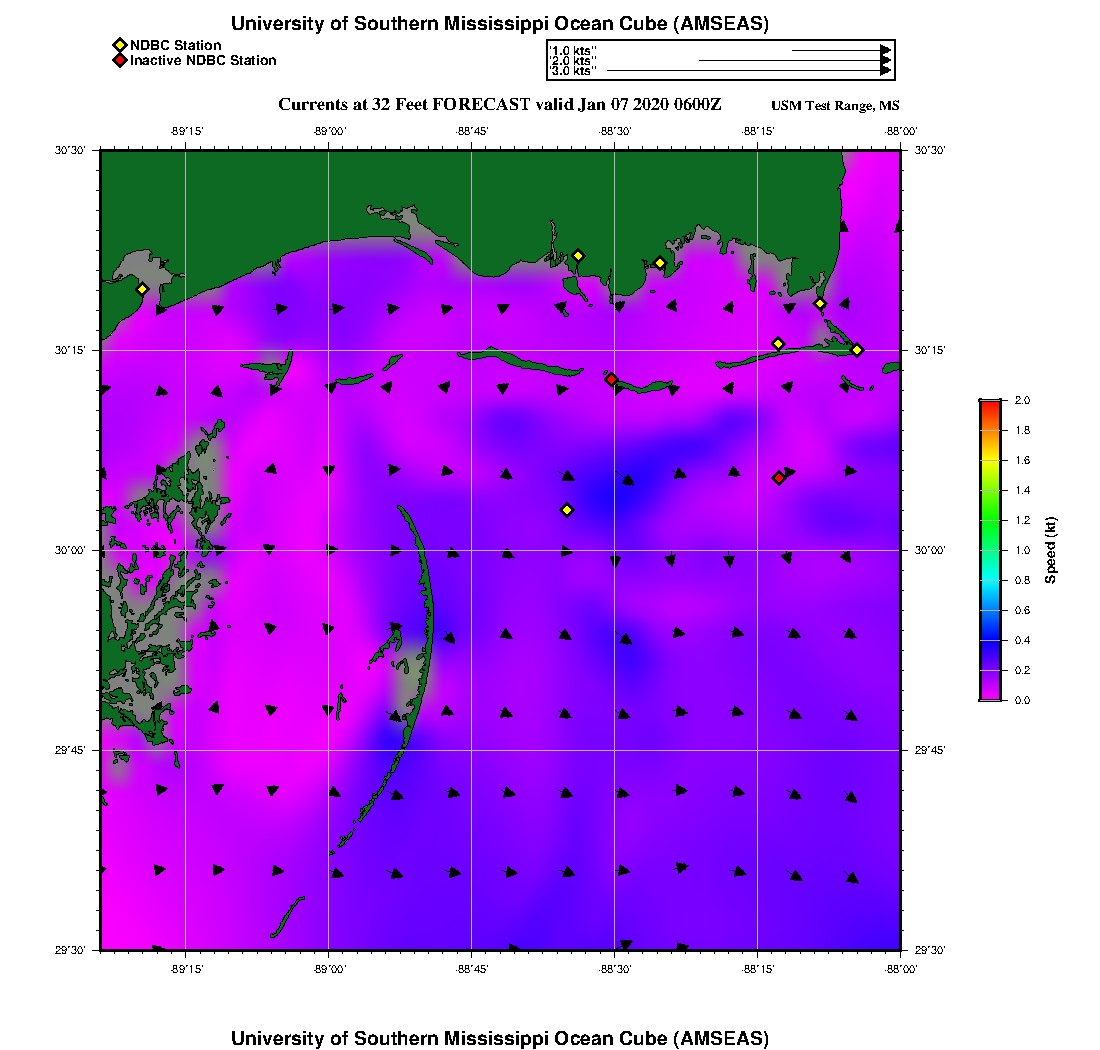
Task: Click yellow station on mainland coast west of 88°30'
Action: click(577, 255)
